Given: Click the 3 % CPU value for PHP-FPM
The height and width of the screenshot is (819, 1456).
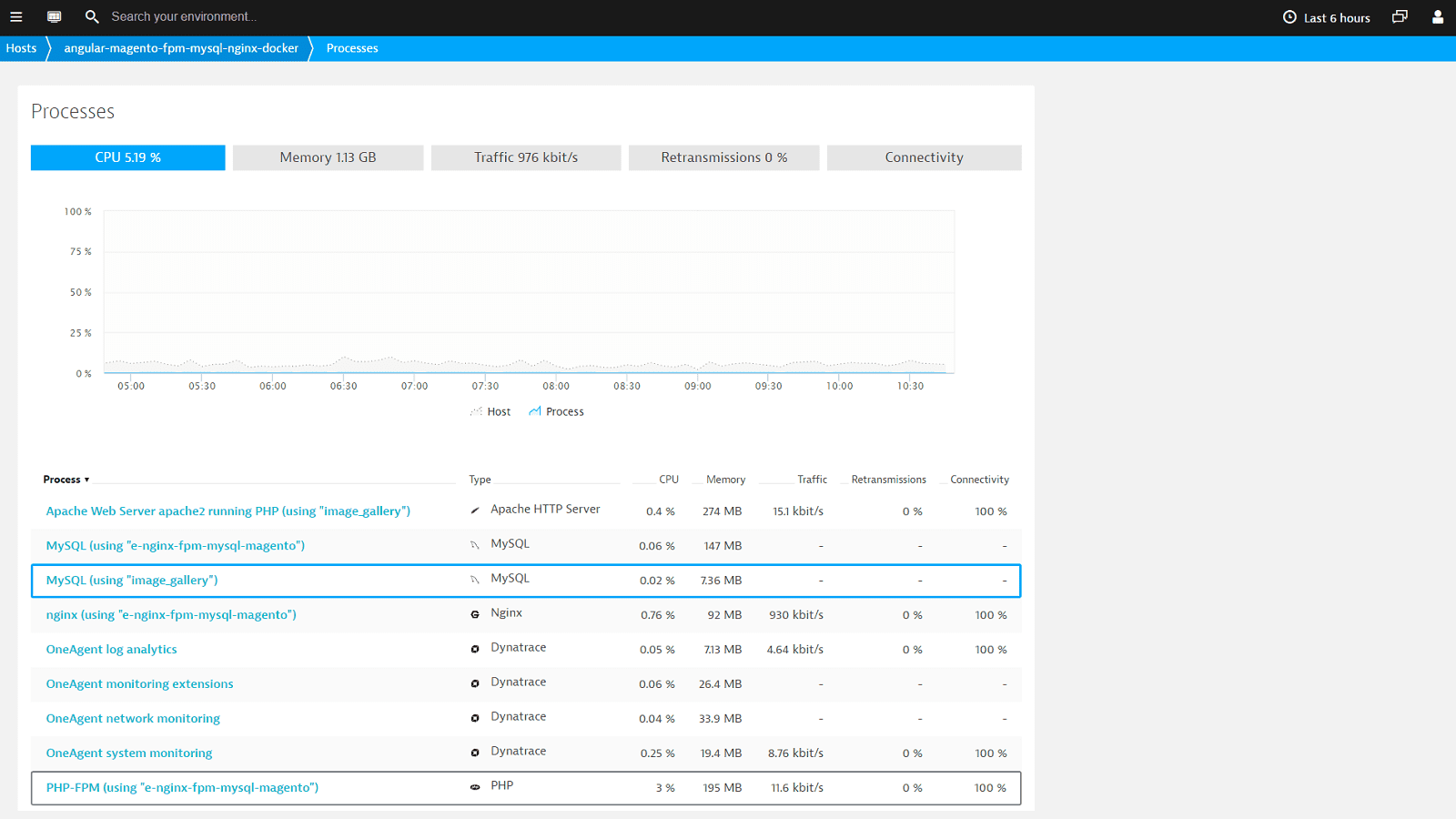Looking at the screenshot, I should pos(665,788).
